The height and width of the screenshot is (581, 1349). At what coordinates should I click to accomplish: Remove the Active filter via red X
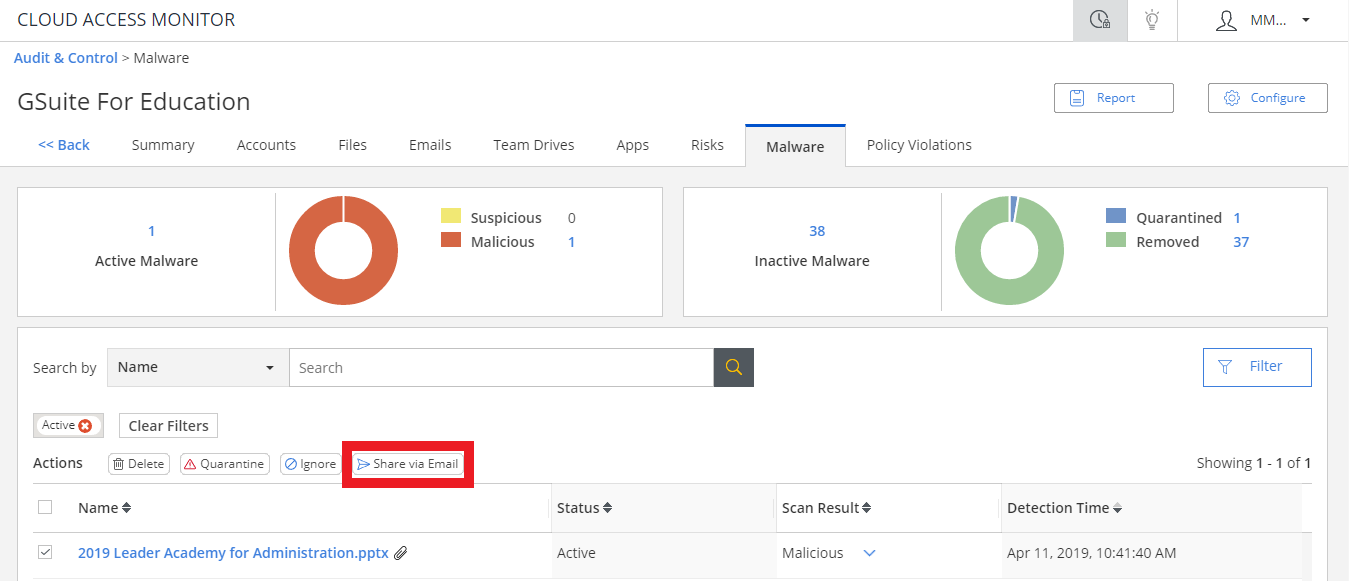pyautogui.click(x=85, y=426)
